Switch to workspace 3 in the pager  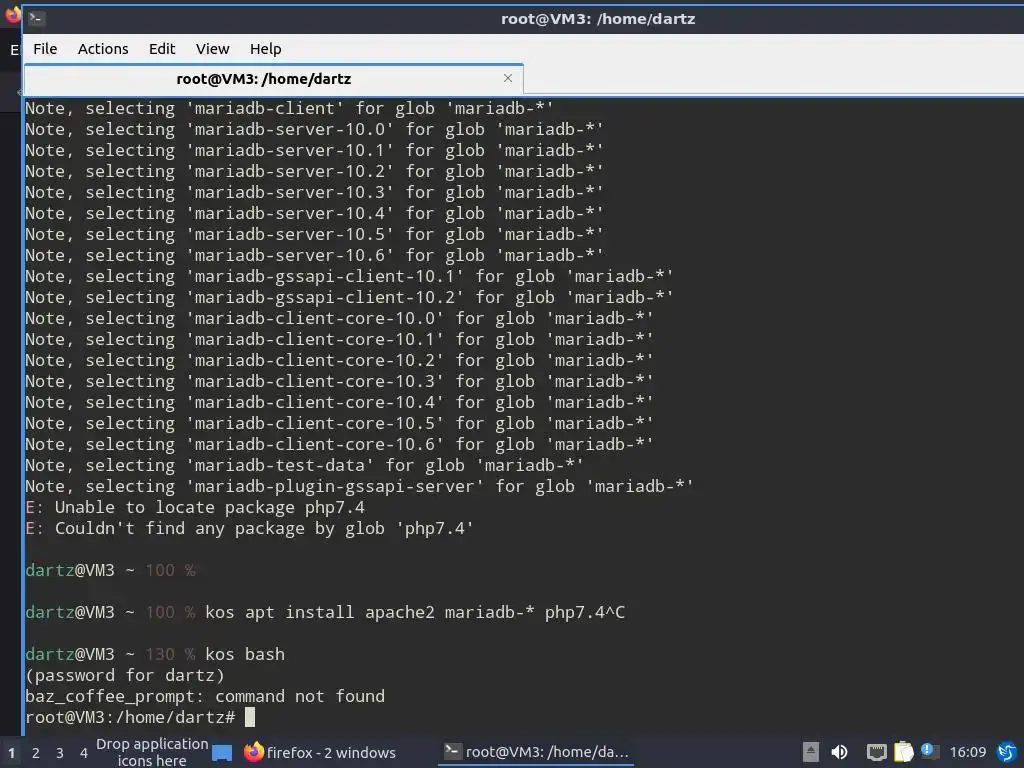[x=59, y=753]
